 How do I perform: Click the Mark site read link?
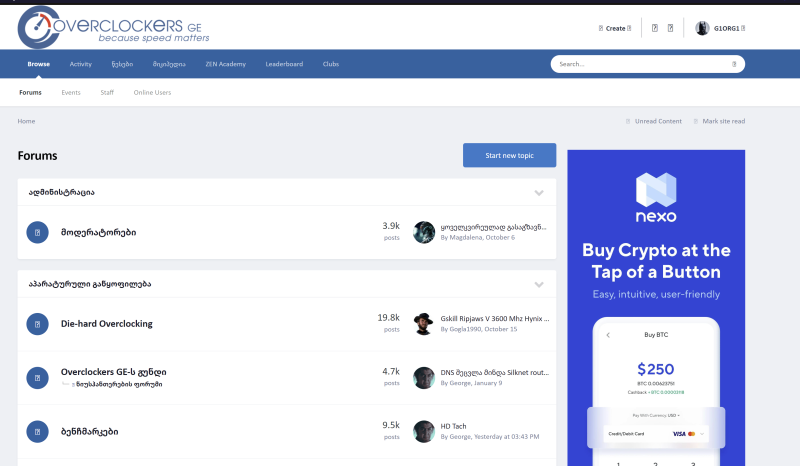click(723, 121)
